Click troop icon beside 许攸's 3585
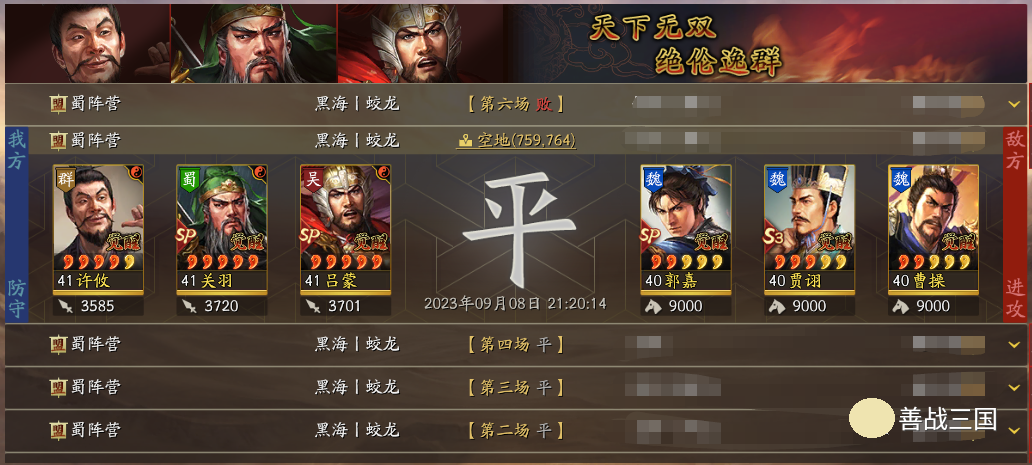The height and width of the screenshot is (465, 1032). point(66,306)
